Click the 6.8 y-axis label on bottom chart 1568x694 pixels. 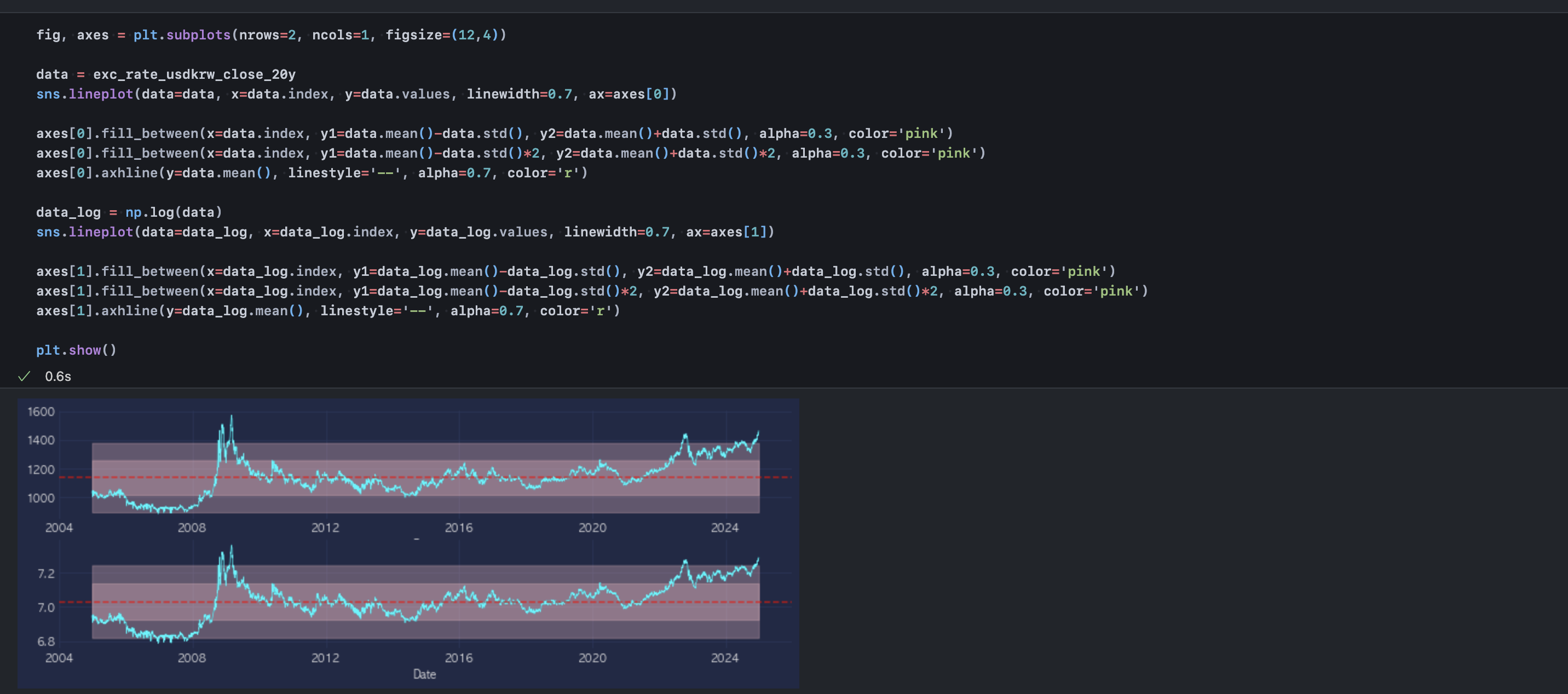pyautogui.click(x=45, y=641)
